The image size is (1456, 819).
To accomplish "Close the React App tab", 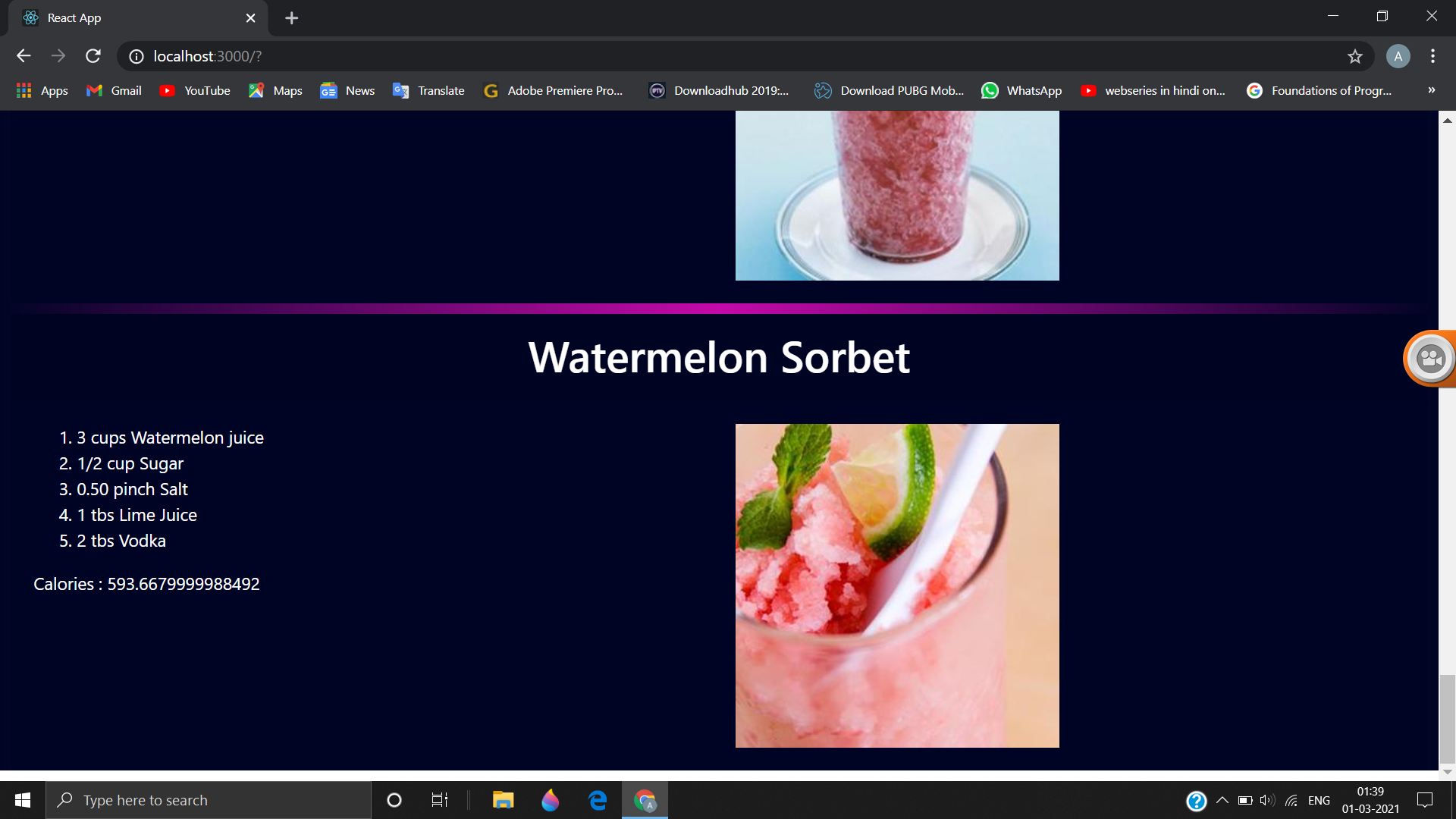I will point(250,17).
